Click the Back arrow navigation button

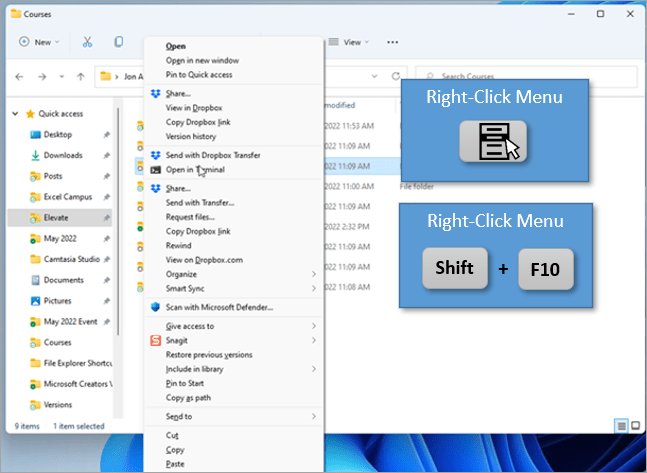pyautogui.click(x=21, y=77)
